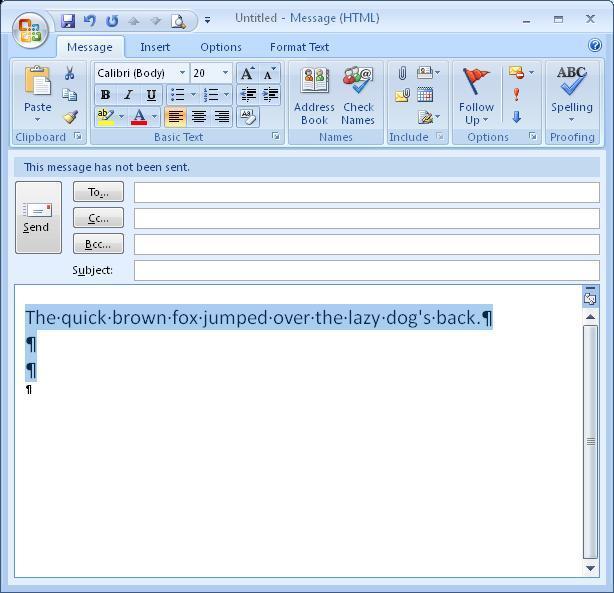Mark message as high importance
Screen dimensions: 614x593
[516, 94]
